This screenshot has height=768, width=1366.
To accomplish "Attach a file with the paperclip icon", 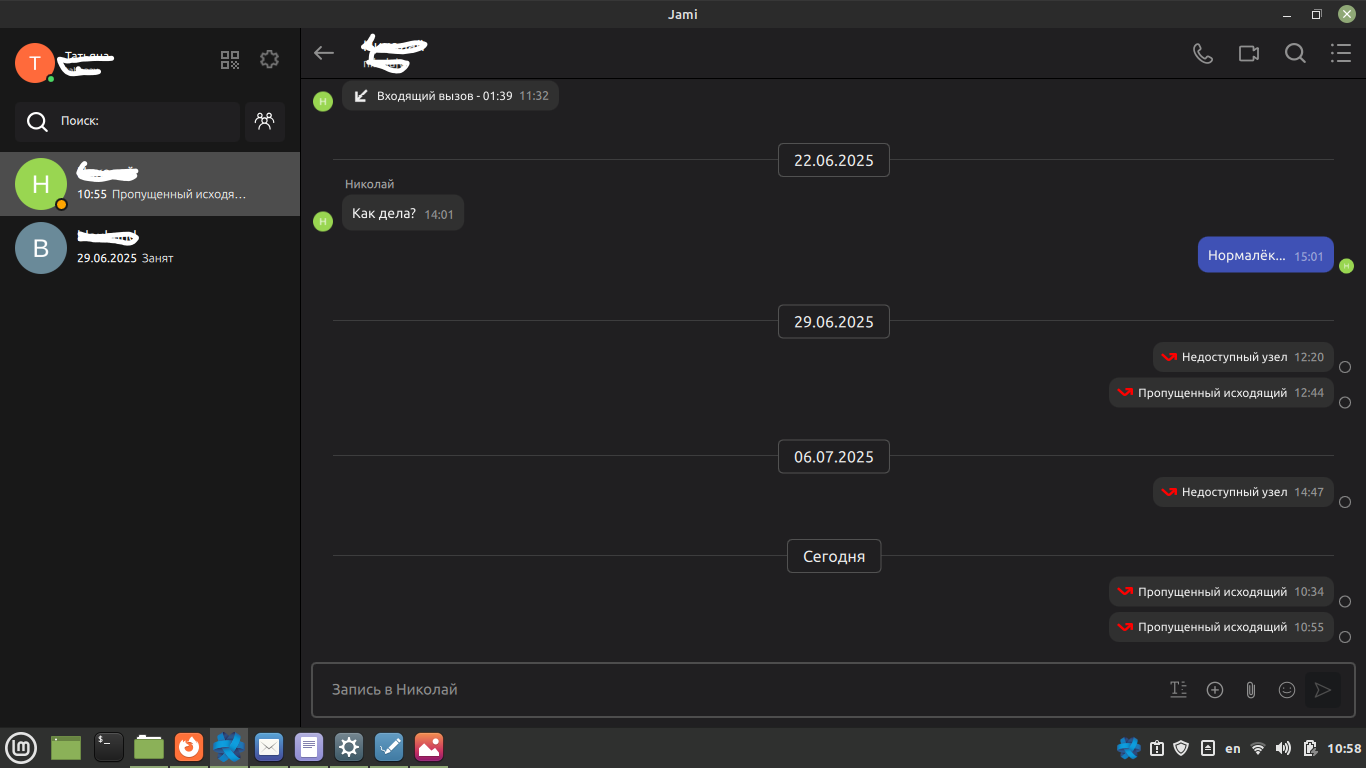I will click(x=1251, y=689).
